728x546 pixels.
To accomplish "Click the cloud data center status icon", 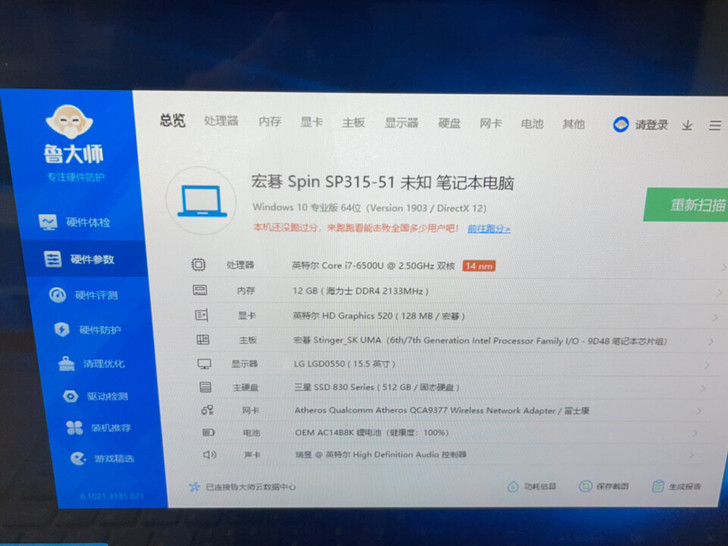I will (x=195, y=487).
